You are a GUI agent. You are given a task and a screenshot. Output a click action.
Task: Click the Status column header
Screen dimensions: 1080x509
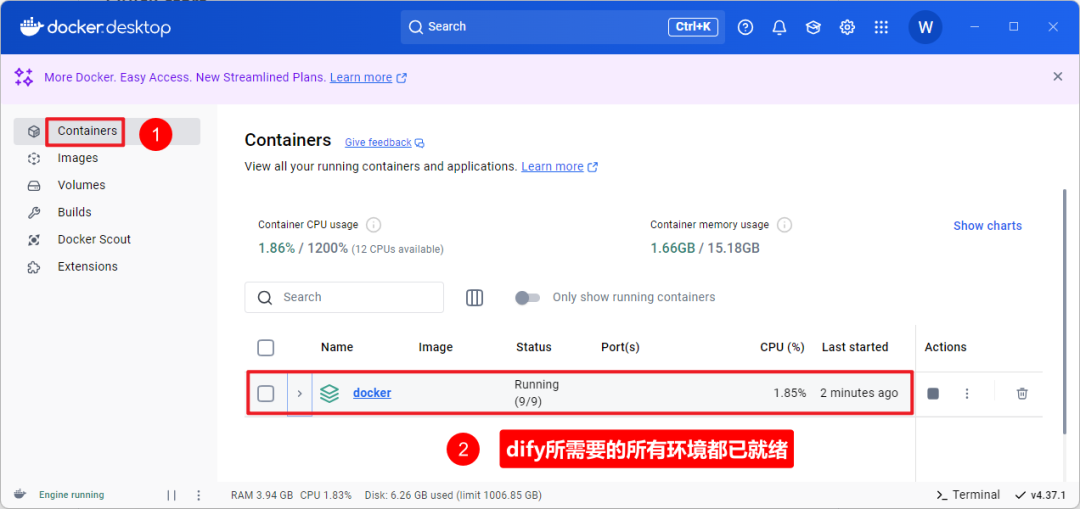pos(534,347)
